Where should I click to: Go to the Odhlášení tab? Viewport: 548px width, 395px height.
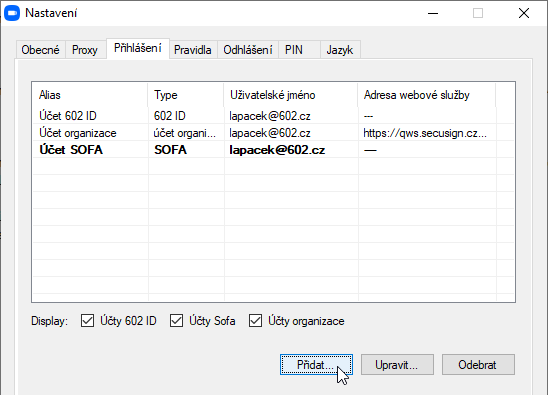click(x=248, y=50)
